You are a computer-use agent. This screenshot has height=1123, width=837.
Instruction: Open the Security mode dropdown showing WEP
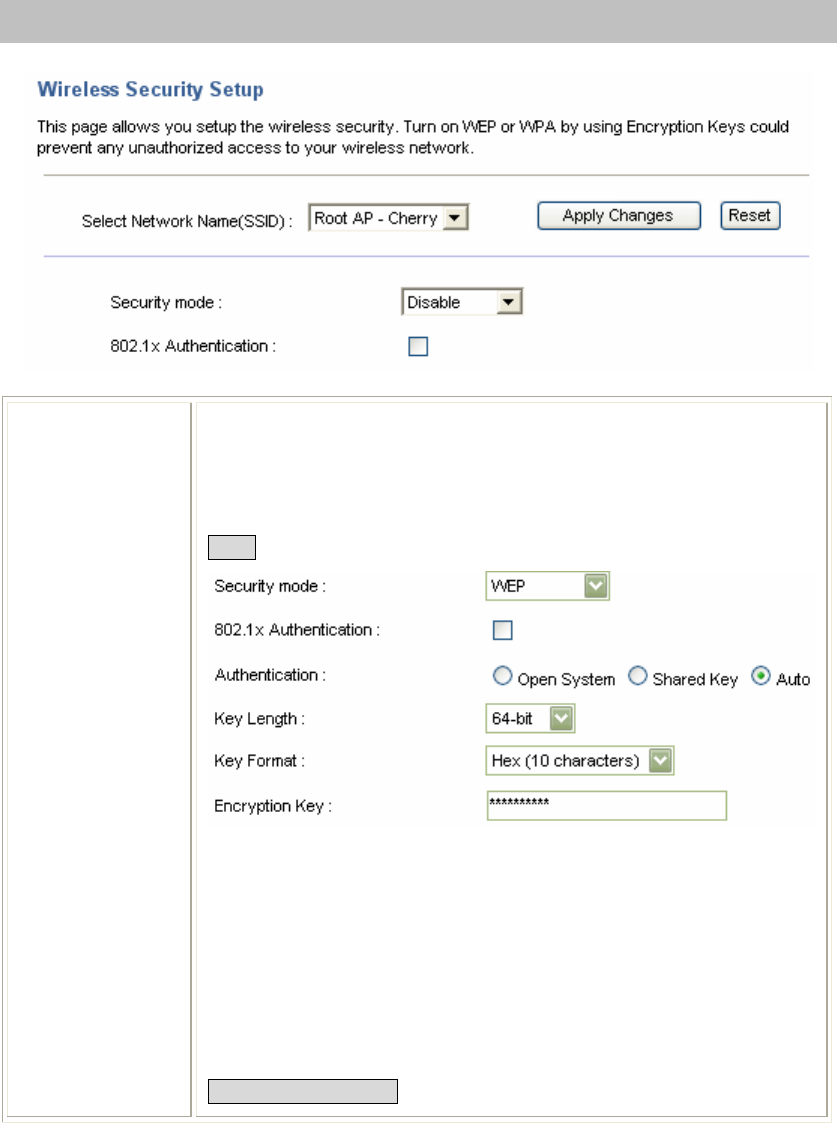[x=547, y=586]
